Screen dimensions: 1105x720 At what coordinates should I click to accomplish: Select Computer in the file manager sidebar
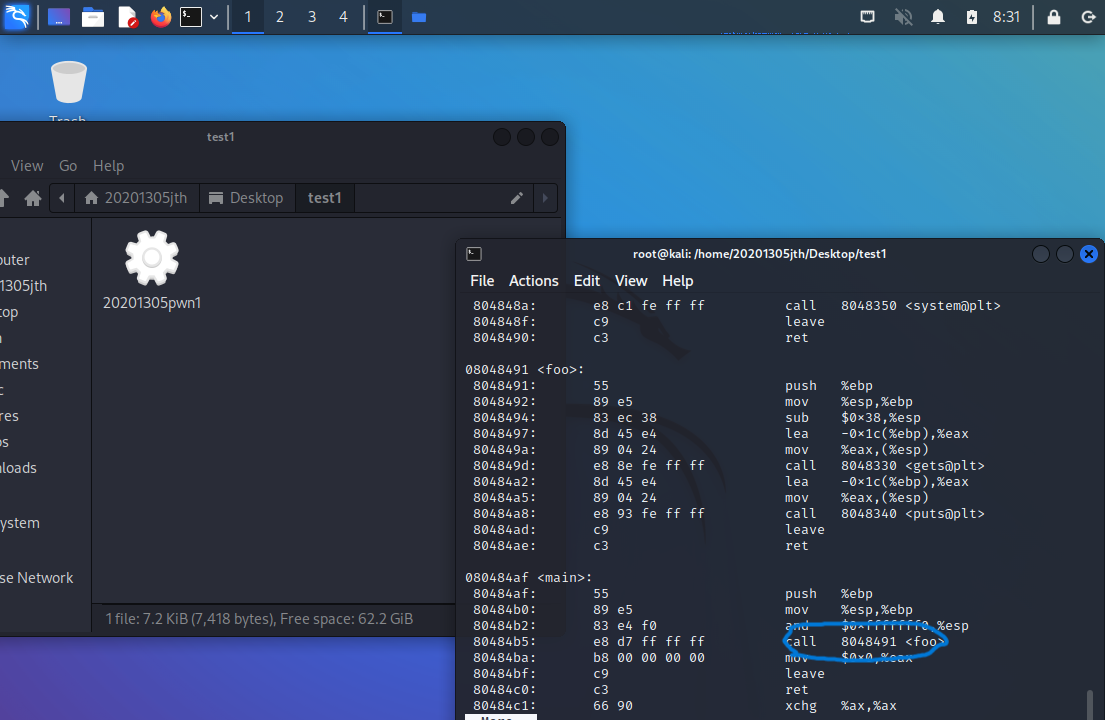(15, 260)
